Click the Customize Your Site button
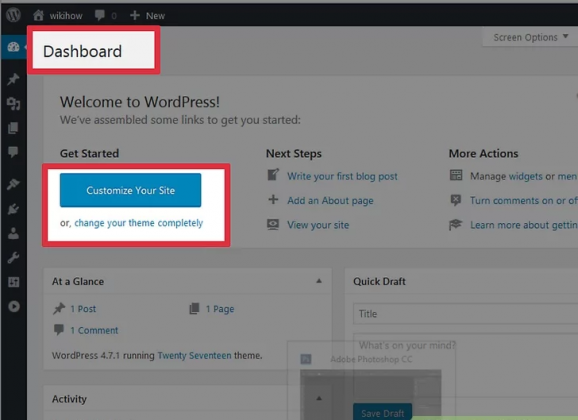 [x=130, y=190]
